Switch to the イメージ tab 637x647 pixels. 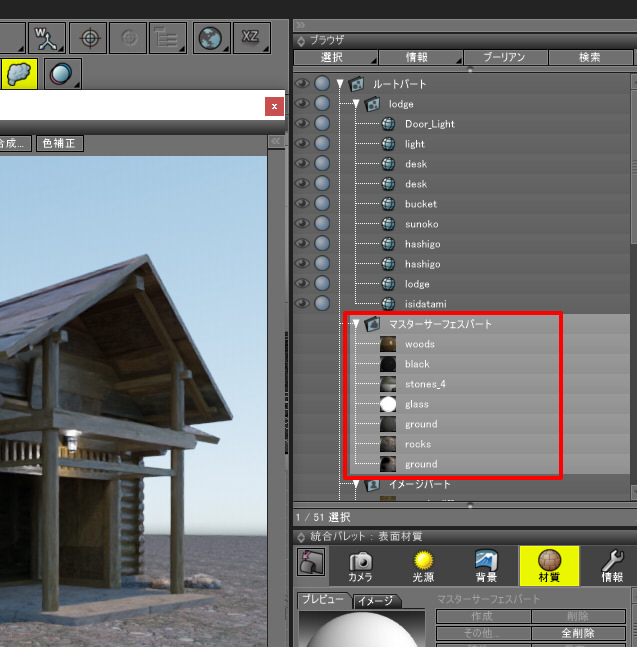tap(378, 601)
